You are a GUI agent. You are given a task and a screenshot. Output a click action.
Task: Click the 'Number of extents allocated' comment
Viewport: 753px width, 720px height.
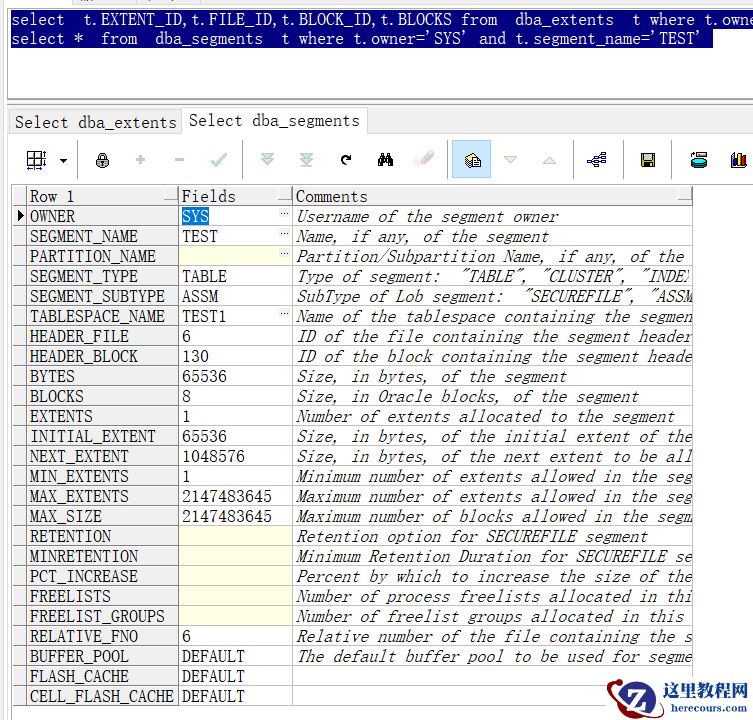(x=486, y=416)
